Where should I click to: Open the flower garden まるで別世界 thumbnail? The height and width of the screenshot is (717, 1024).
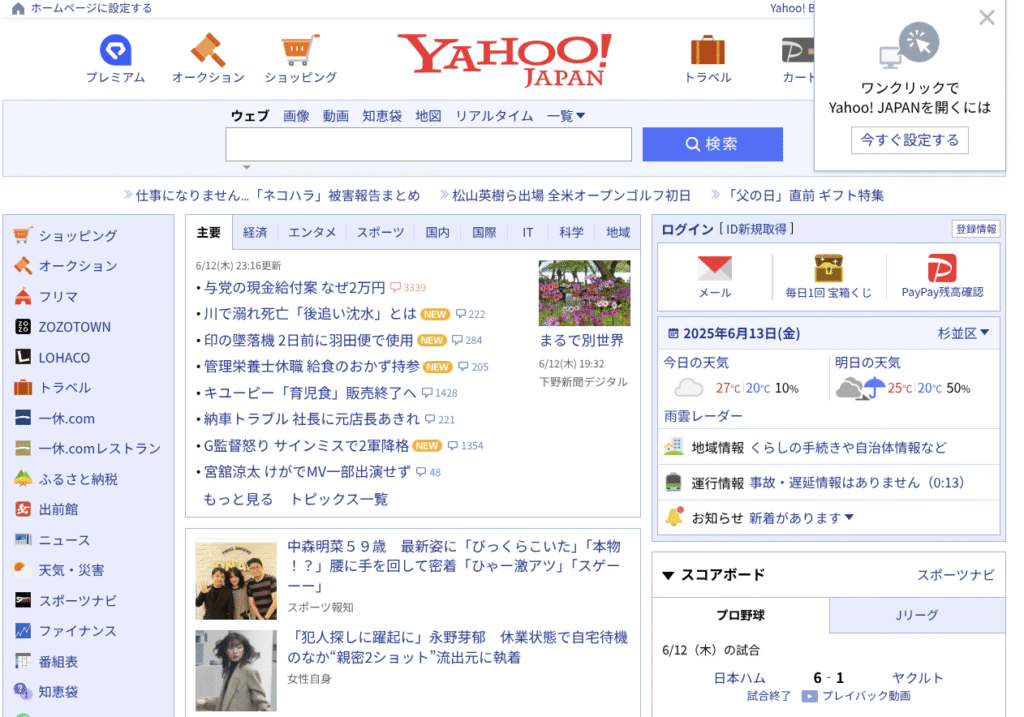(x=584, y=293)
